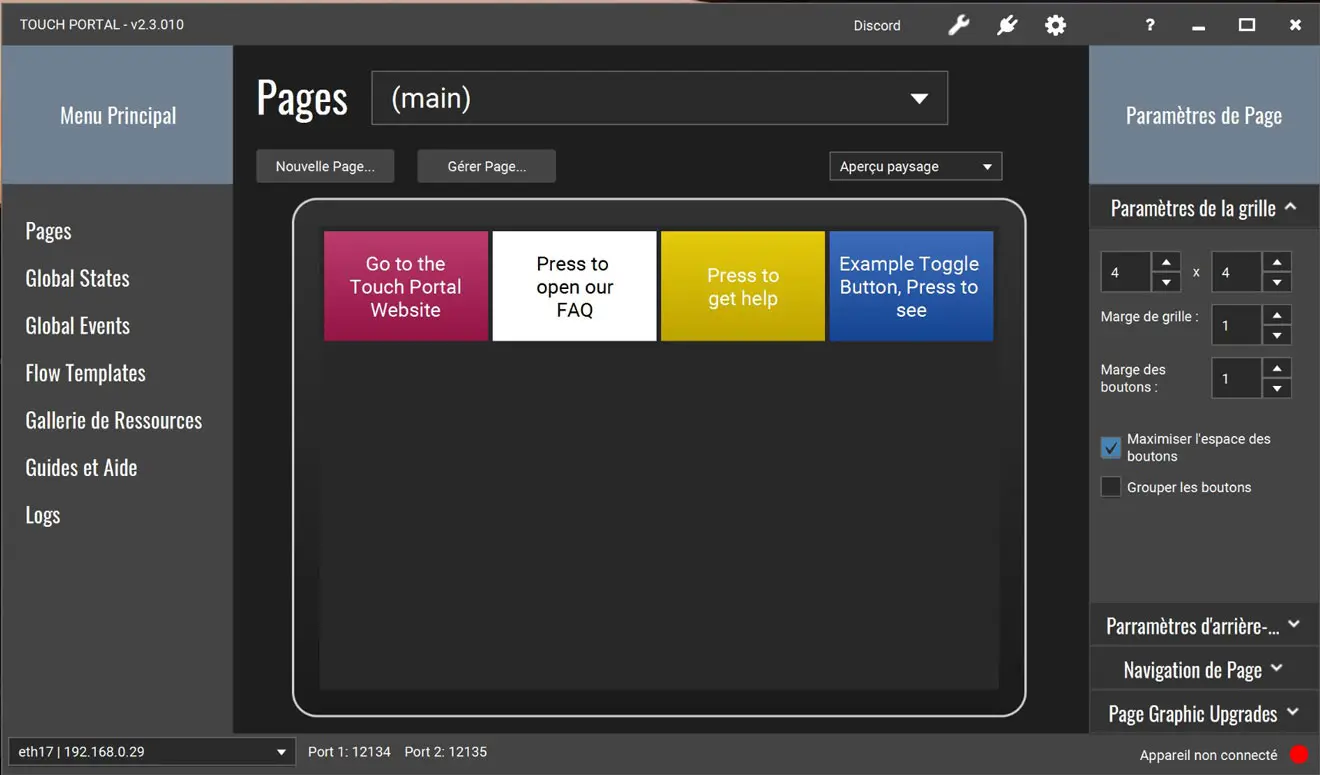Increase grid columns with up arrow
Image resolution: width=1320 pixels, height=775 pixels.
click(1166, 262)
